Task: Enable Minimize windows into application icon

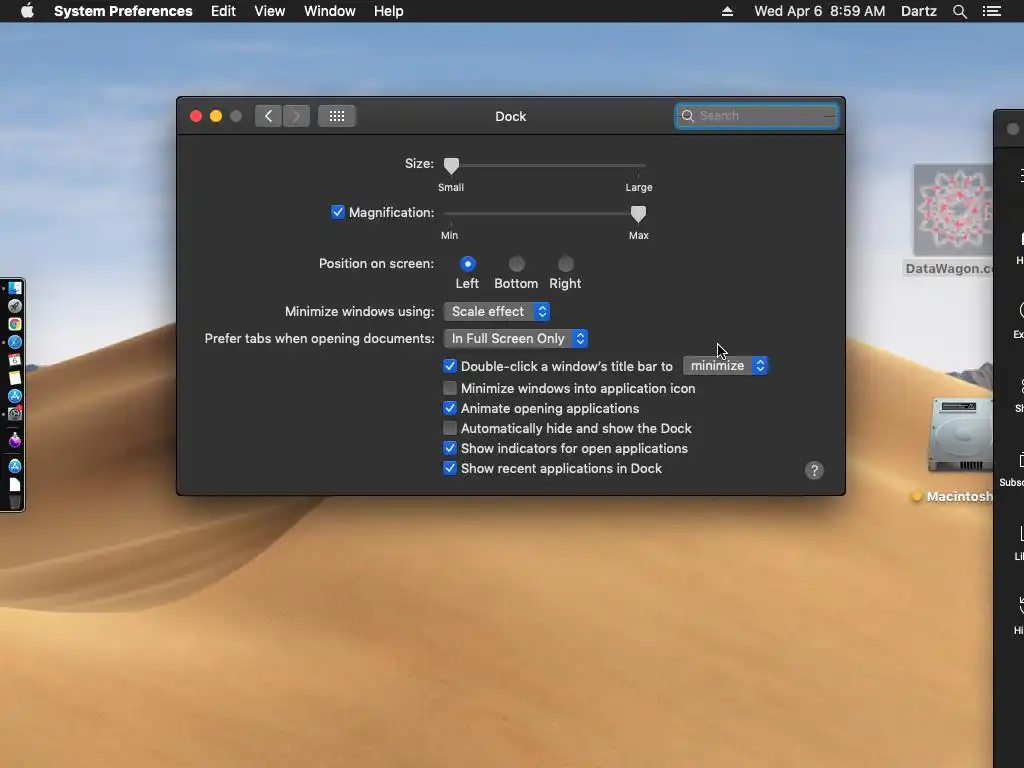Action: (x=450, y=388)
